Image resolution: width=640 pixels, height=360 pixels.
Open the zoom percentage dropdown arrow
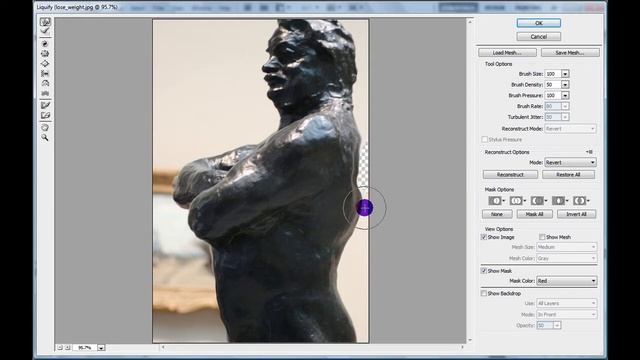(x=101, y=347)
